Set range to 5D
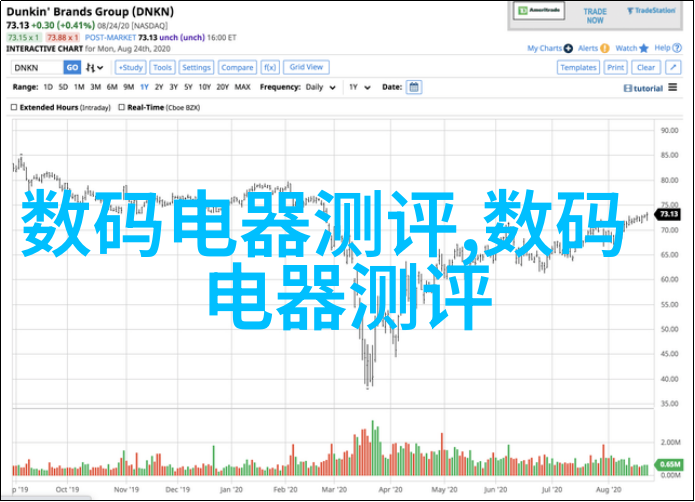Screen dimensions: 695x502 point(63,87)
